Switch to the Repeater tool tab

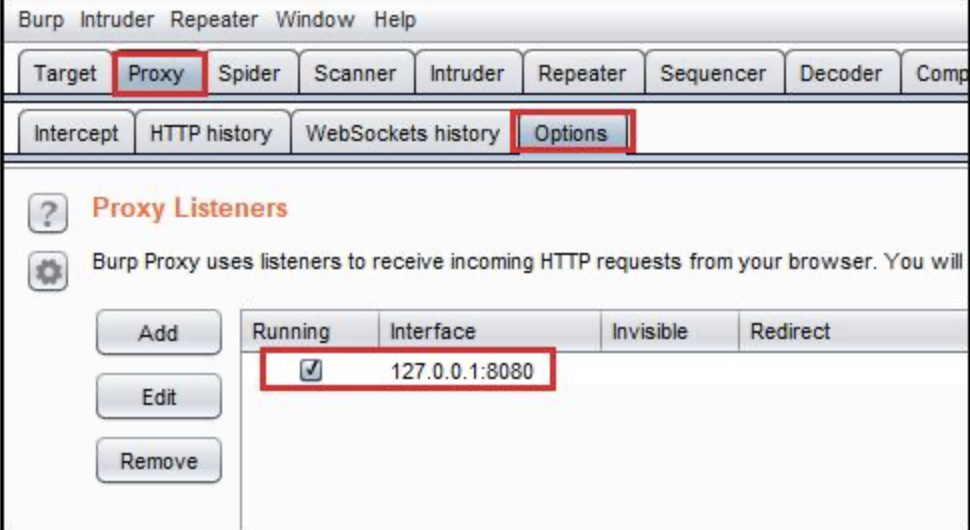tap(582, 73)
